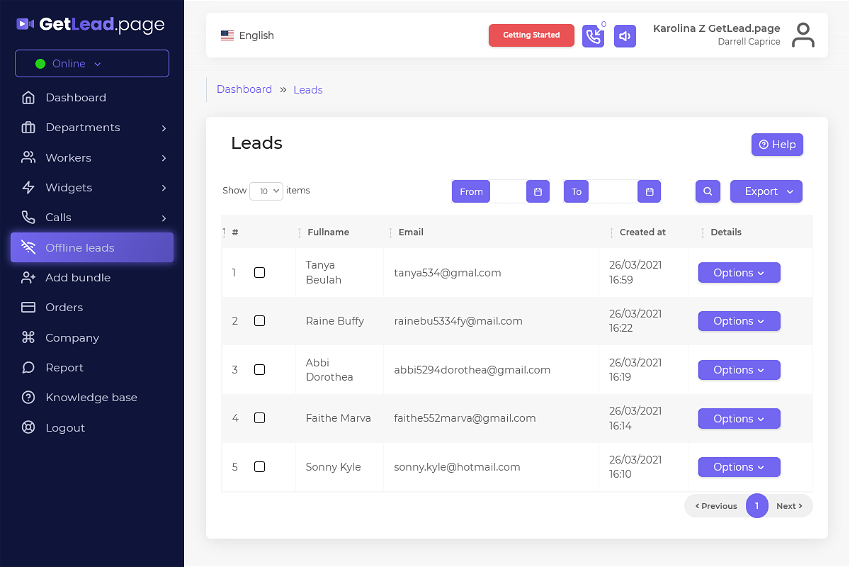Check the box next to Sonny Kyle

tap(260, 467)
